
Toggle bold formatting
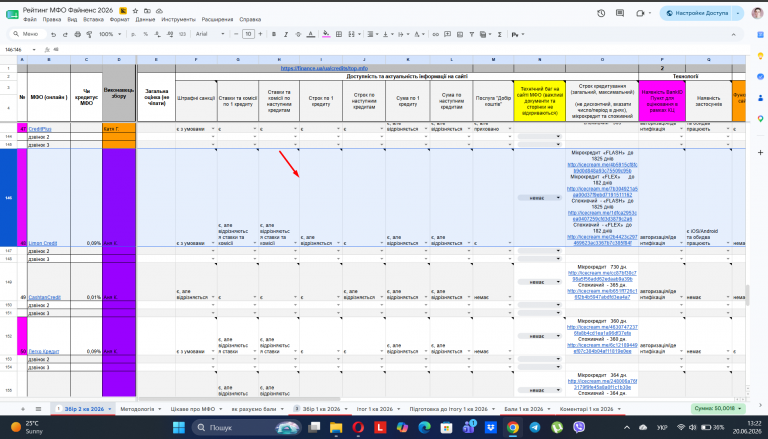(x=274, y=34)
